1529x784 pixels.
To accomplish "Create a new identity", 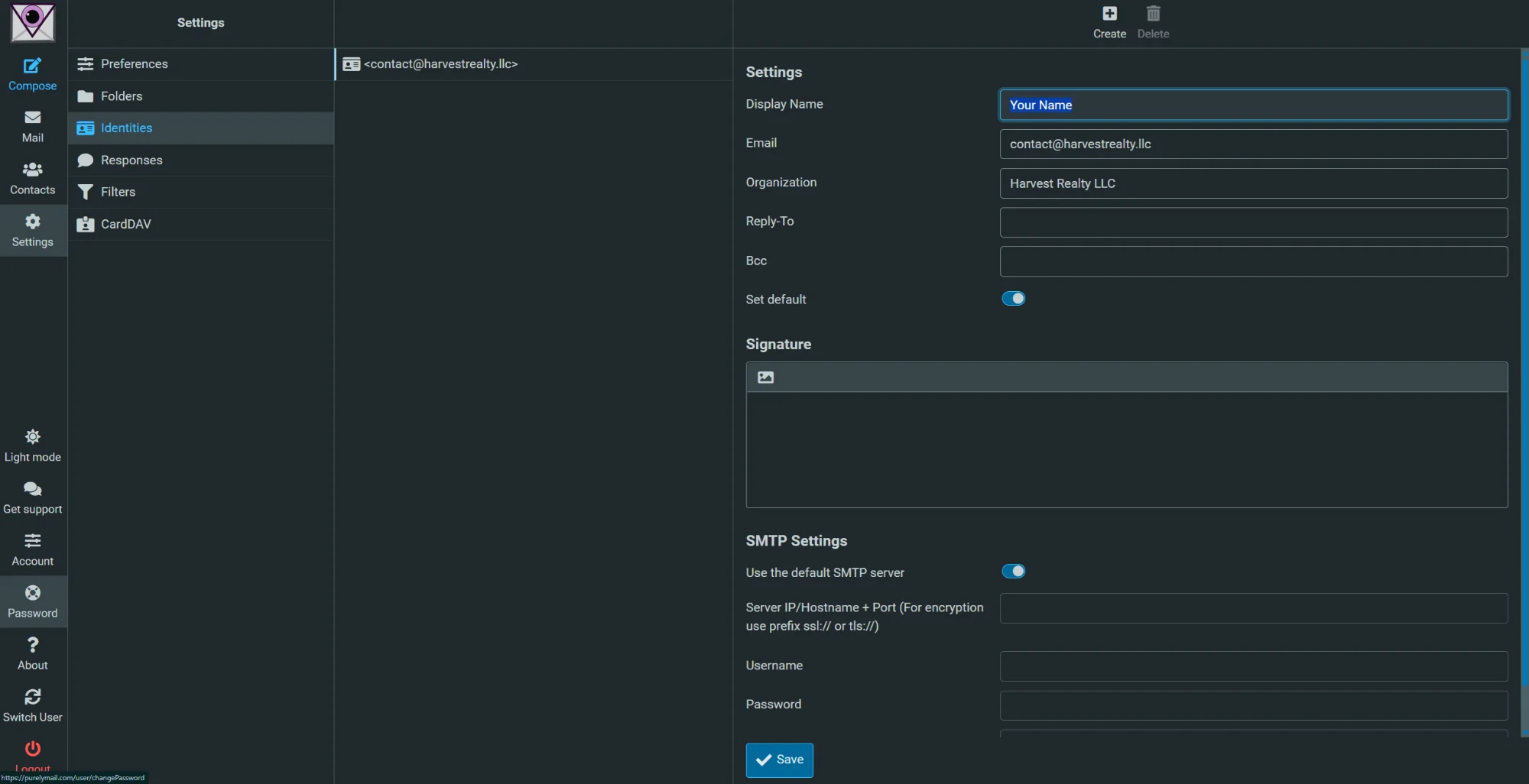I will [1109, 21].
